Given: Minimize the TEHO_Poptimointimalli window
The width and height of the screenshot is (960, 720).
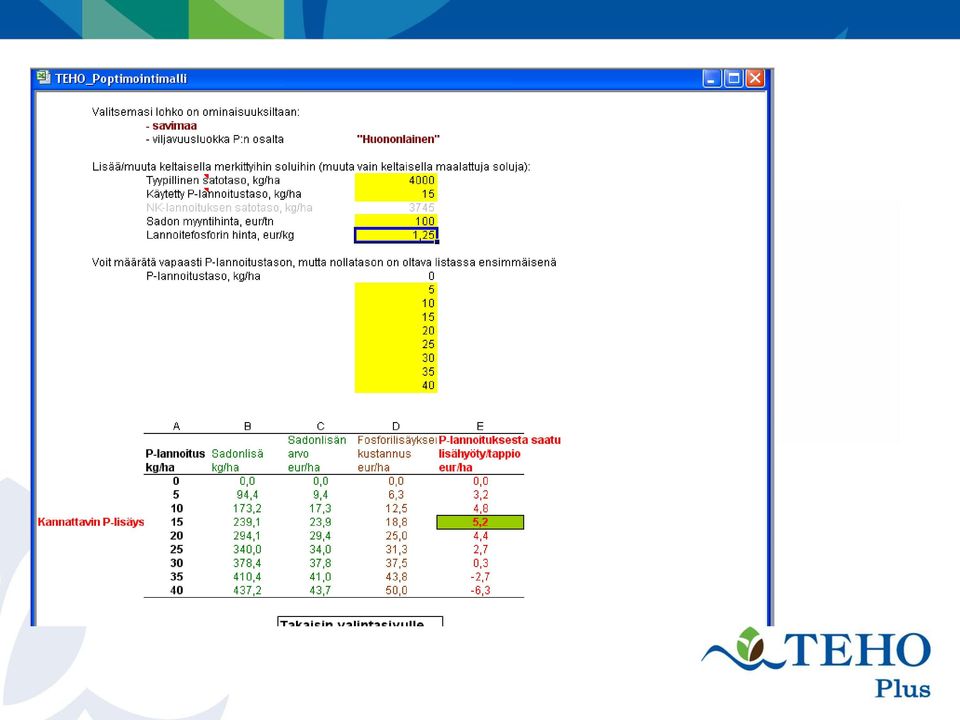Looking at the screenshot, I should 711,78.
